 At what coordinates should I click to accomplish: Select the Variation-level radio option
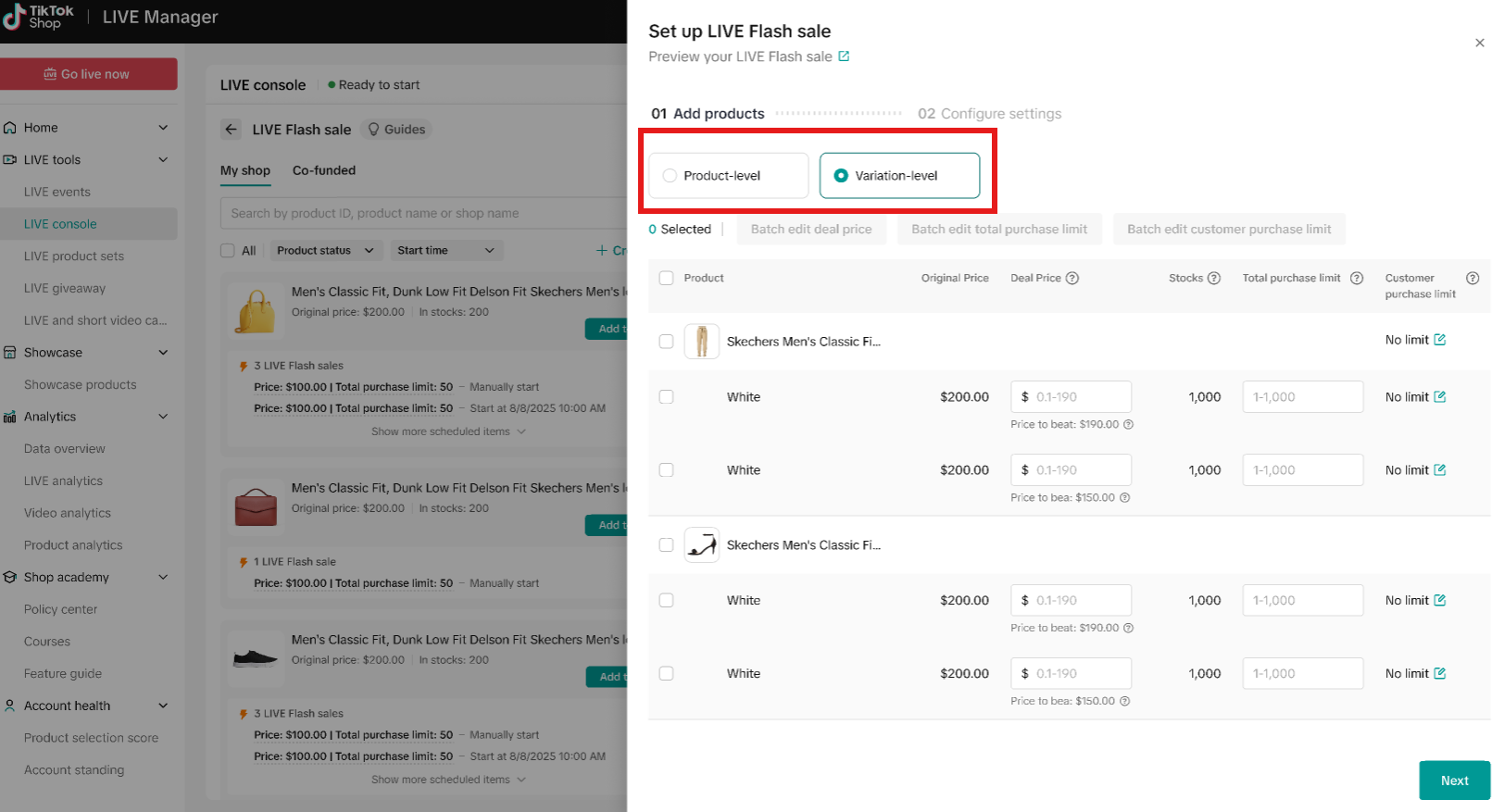(841, 176)
